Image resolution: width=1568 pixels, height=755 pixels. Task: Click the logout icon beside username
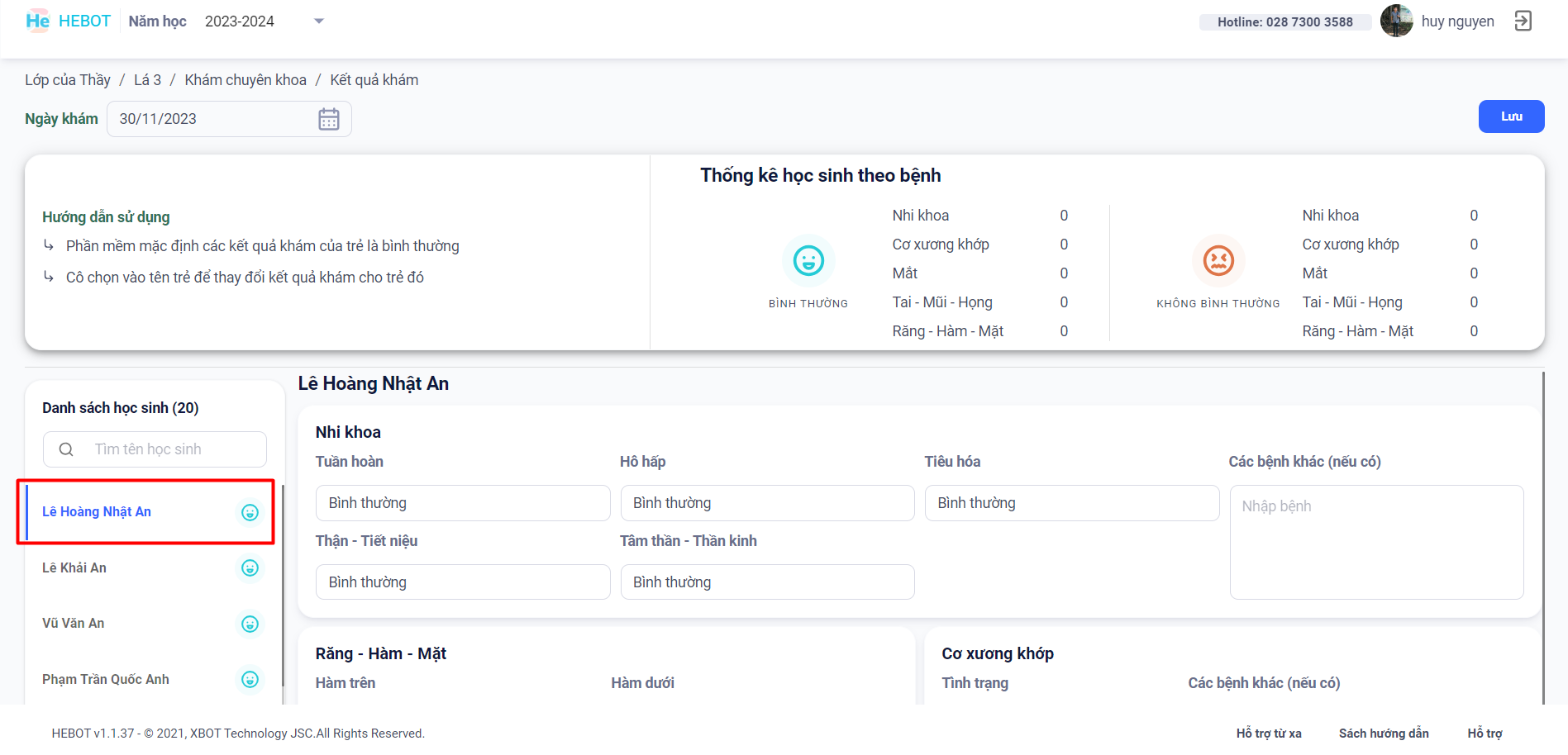click(x=1523, y=21)
